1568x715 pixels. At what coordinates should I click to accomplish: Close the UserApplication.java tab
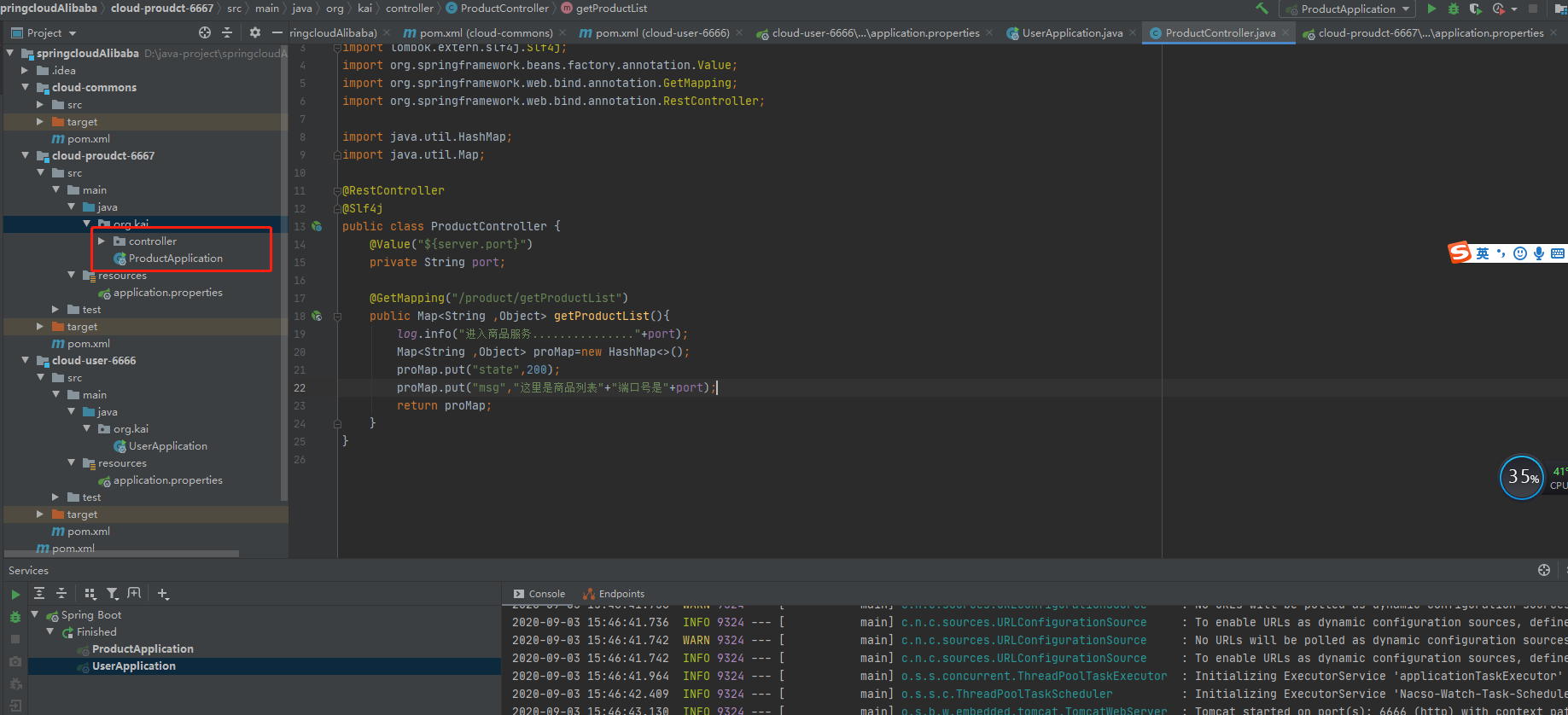point(1133,32)
